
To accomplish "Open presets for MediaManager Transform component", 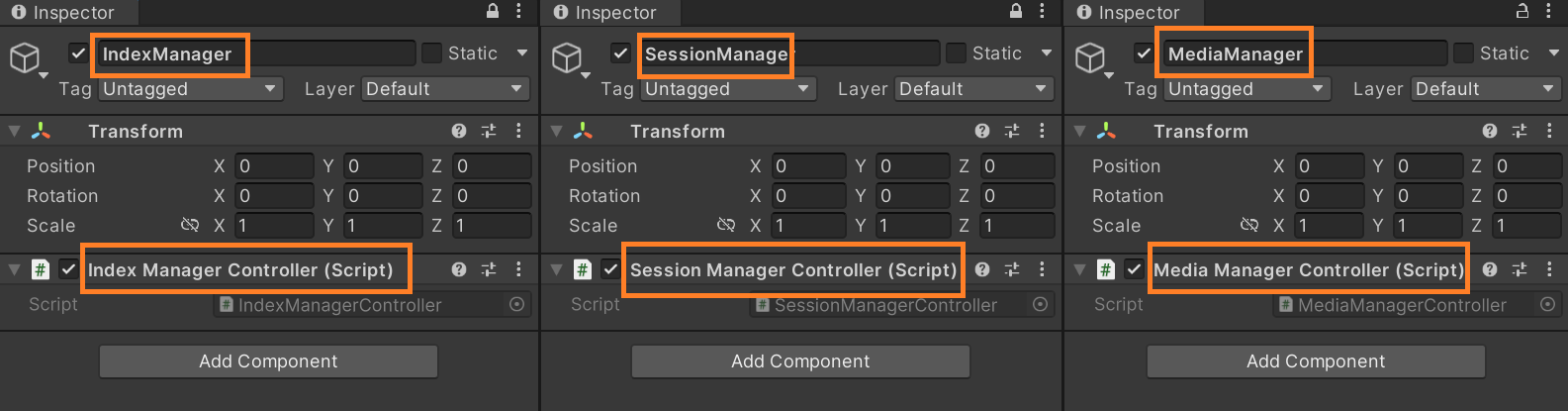I will click(x=1520, y=131).
